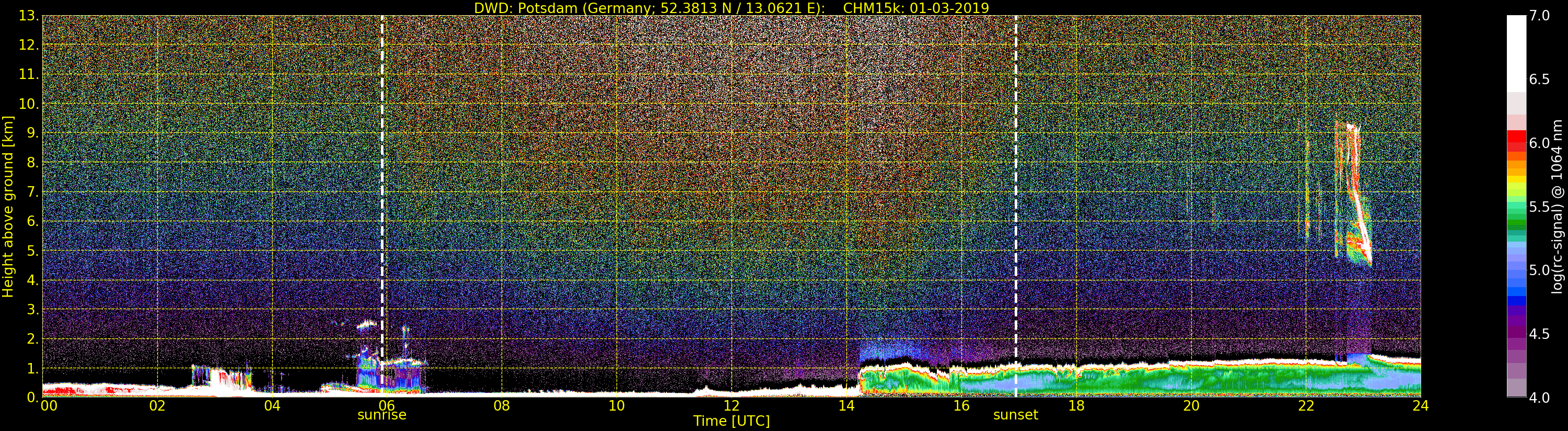This screenshot has width=1568, height=431.
Task: Click time axis tick label '02'
Action: (157, 406)
